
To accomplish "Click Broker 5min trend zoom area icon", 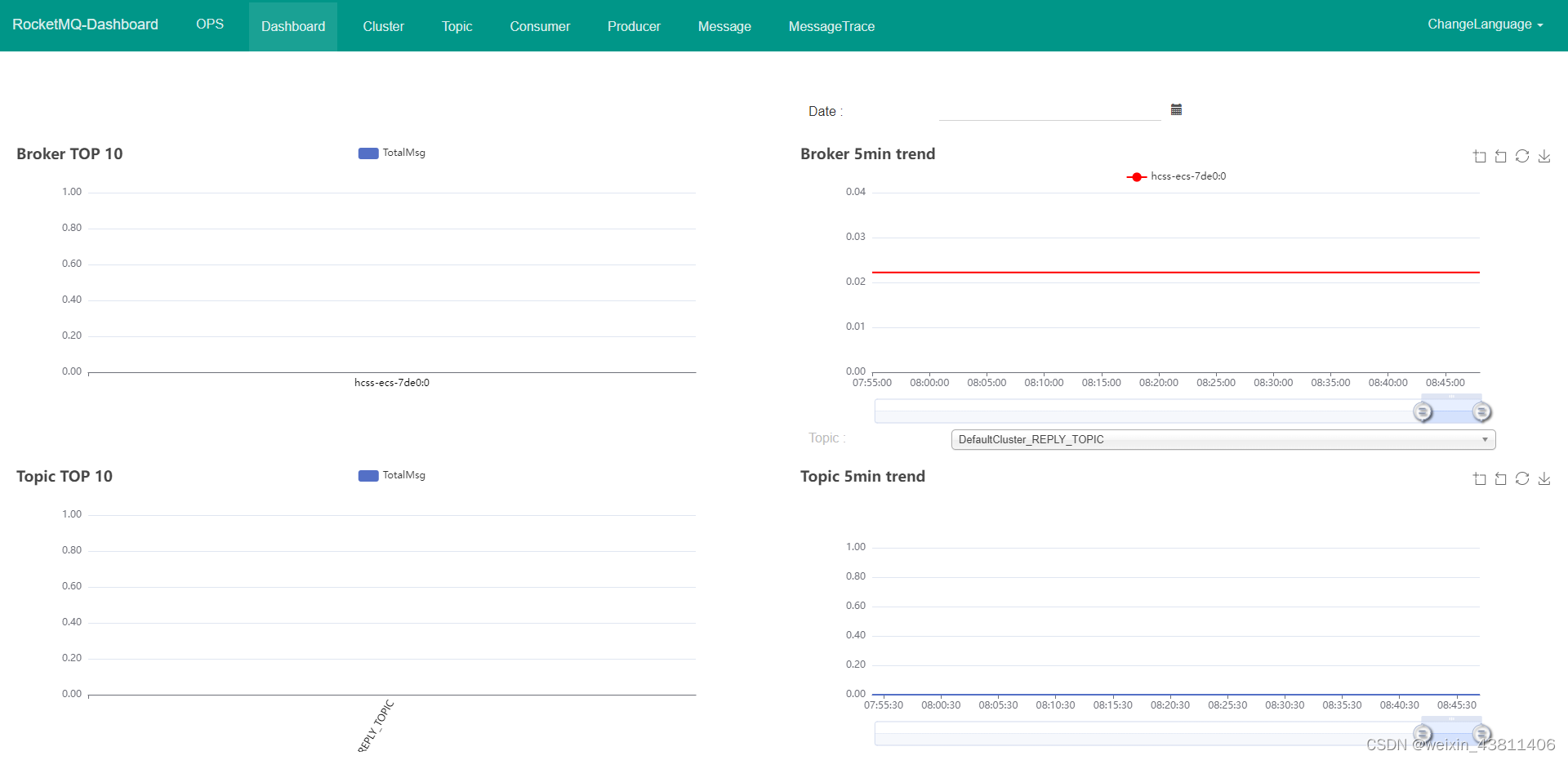I will [1480, 156].
